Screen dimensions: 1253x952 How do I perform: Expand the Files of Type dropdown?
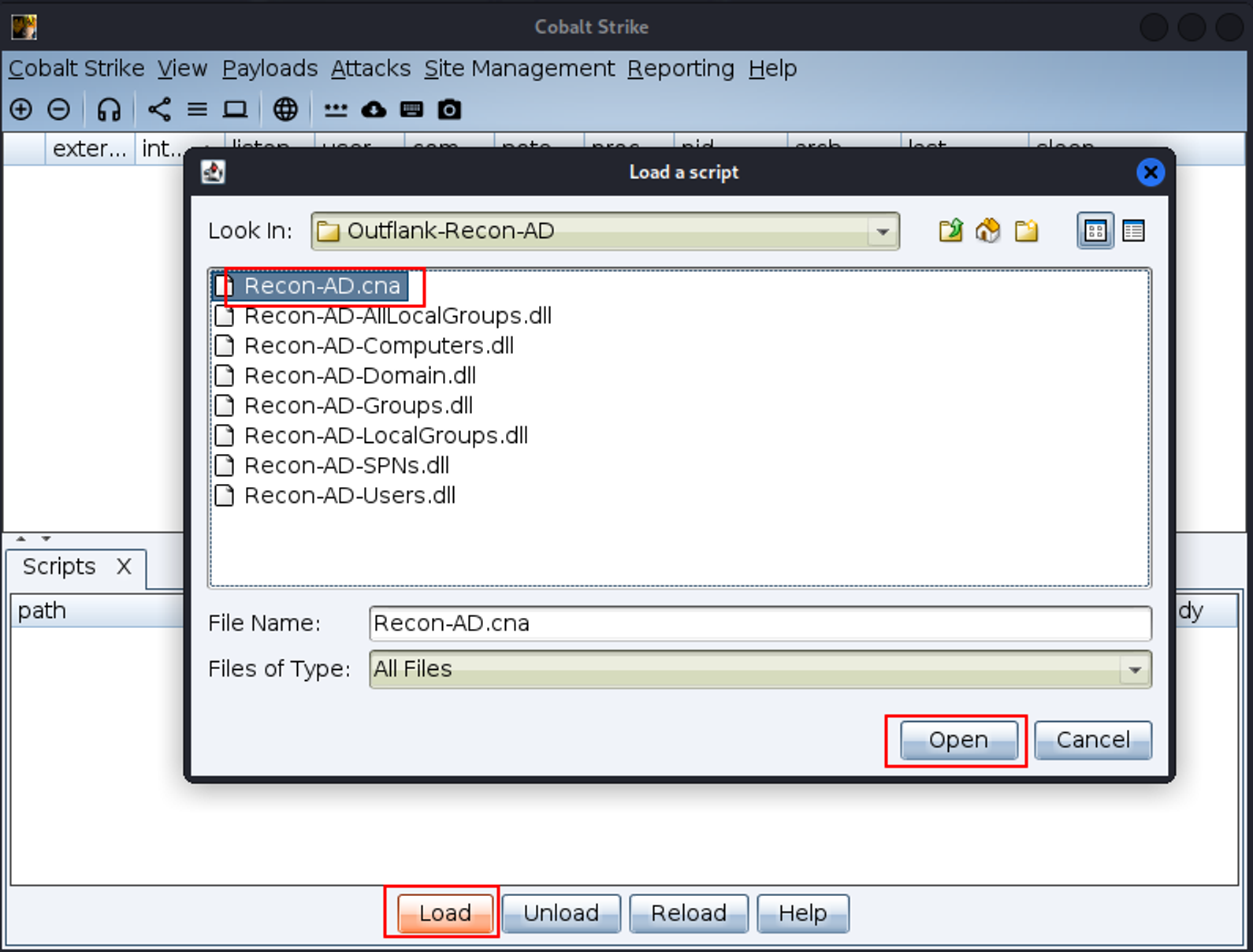coord(1135,670)
